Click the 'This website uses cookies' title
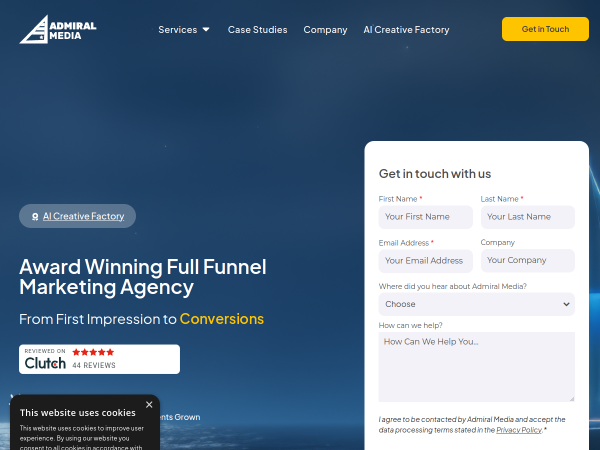The image size is (600, 450). coord(78,412)
